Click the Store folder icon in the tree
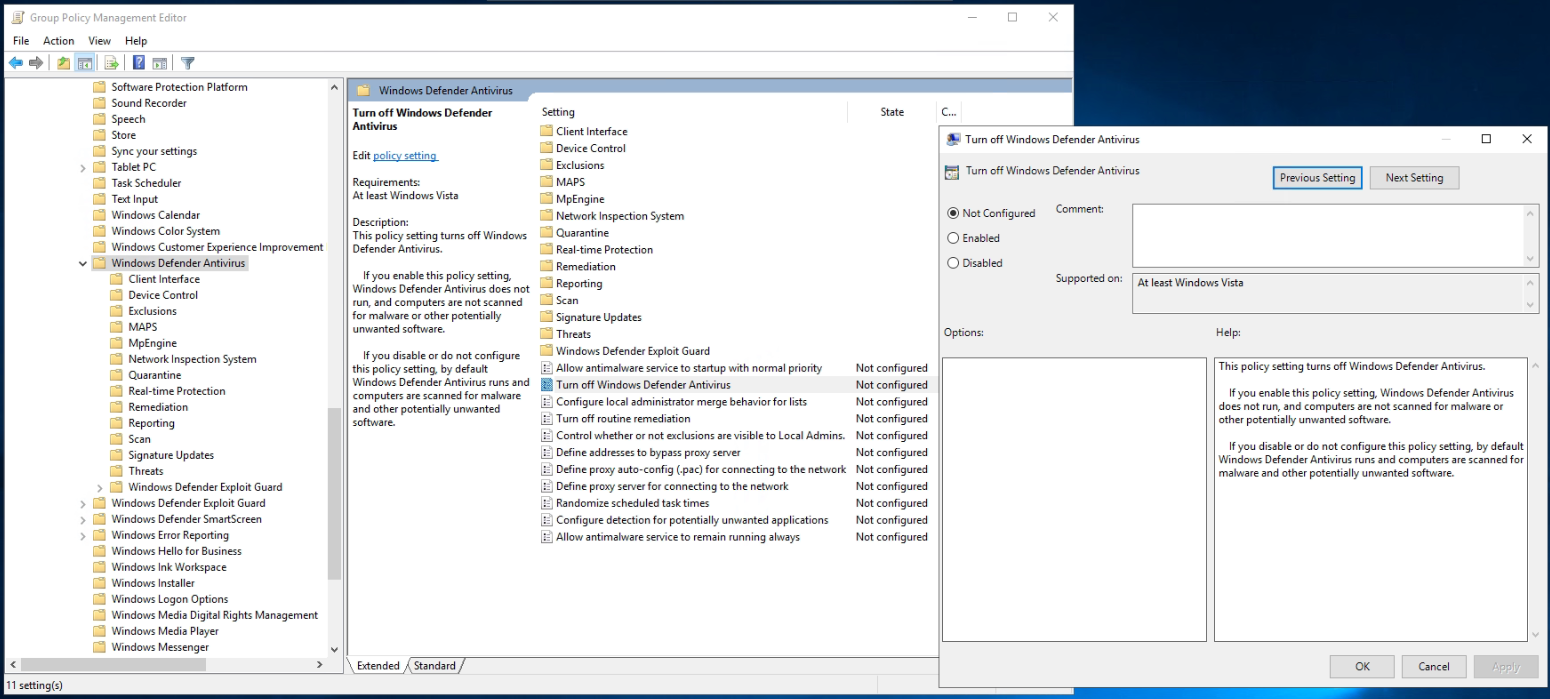 click(99, 135)
